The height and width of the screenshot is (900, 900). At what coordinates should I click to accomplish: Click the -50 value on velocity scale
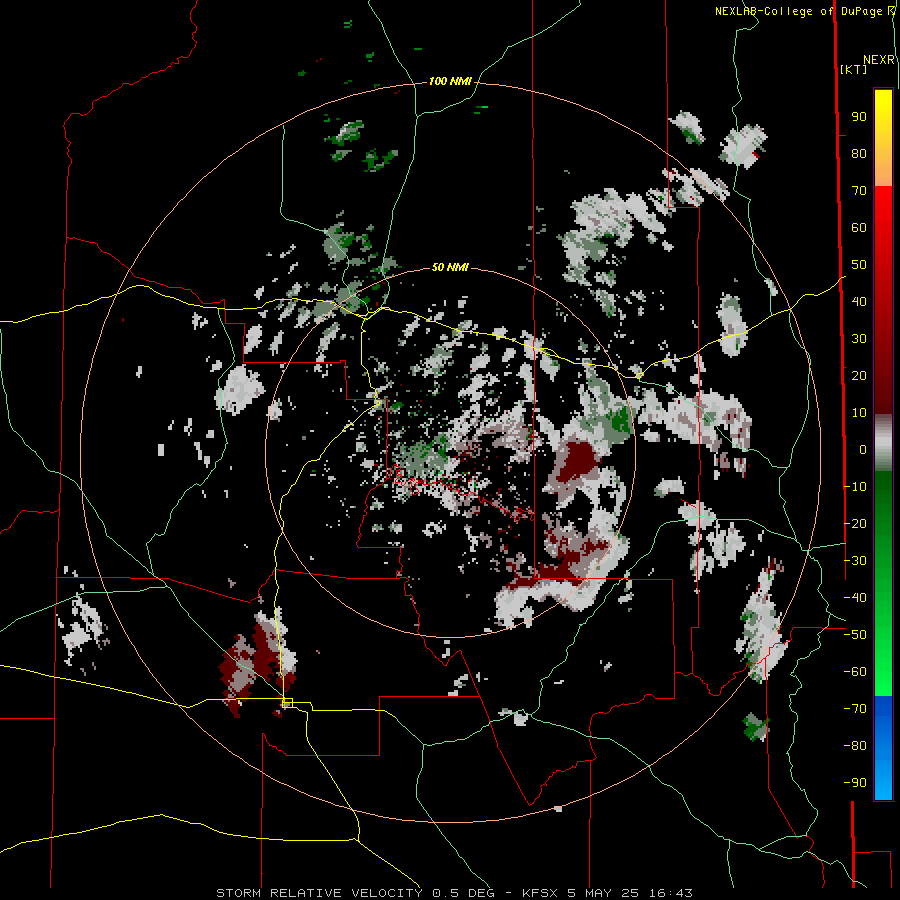click(855, 635)
